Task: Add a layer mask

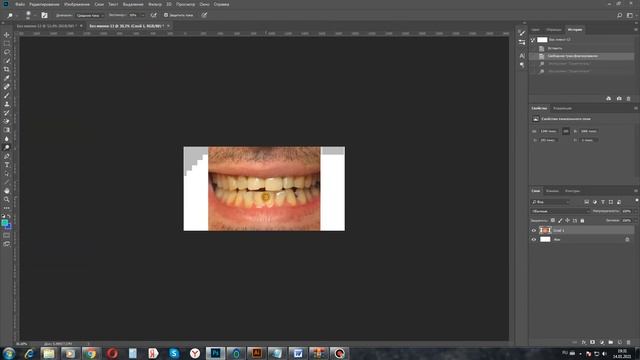Action: click(x=593, y=342)
